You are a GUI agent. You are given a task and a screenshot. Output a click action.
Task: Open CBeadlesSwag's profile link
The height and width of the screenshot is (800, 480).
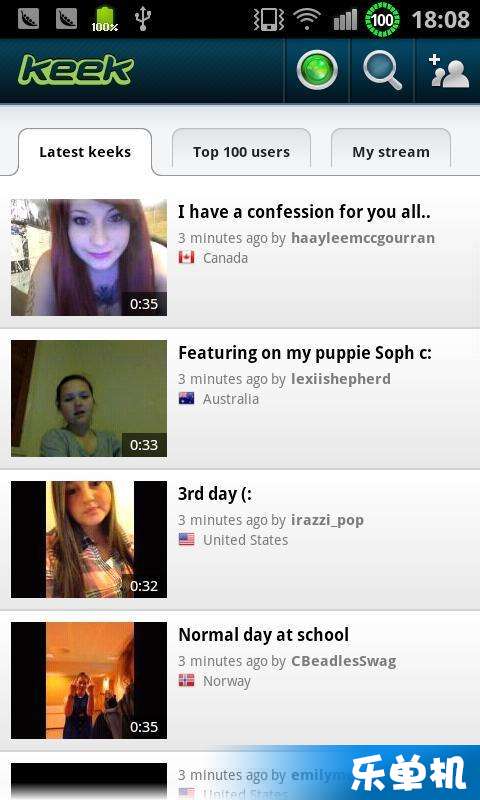[x=343, y=661]
